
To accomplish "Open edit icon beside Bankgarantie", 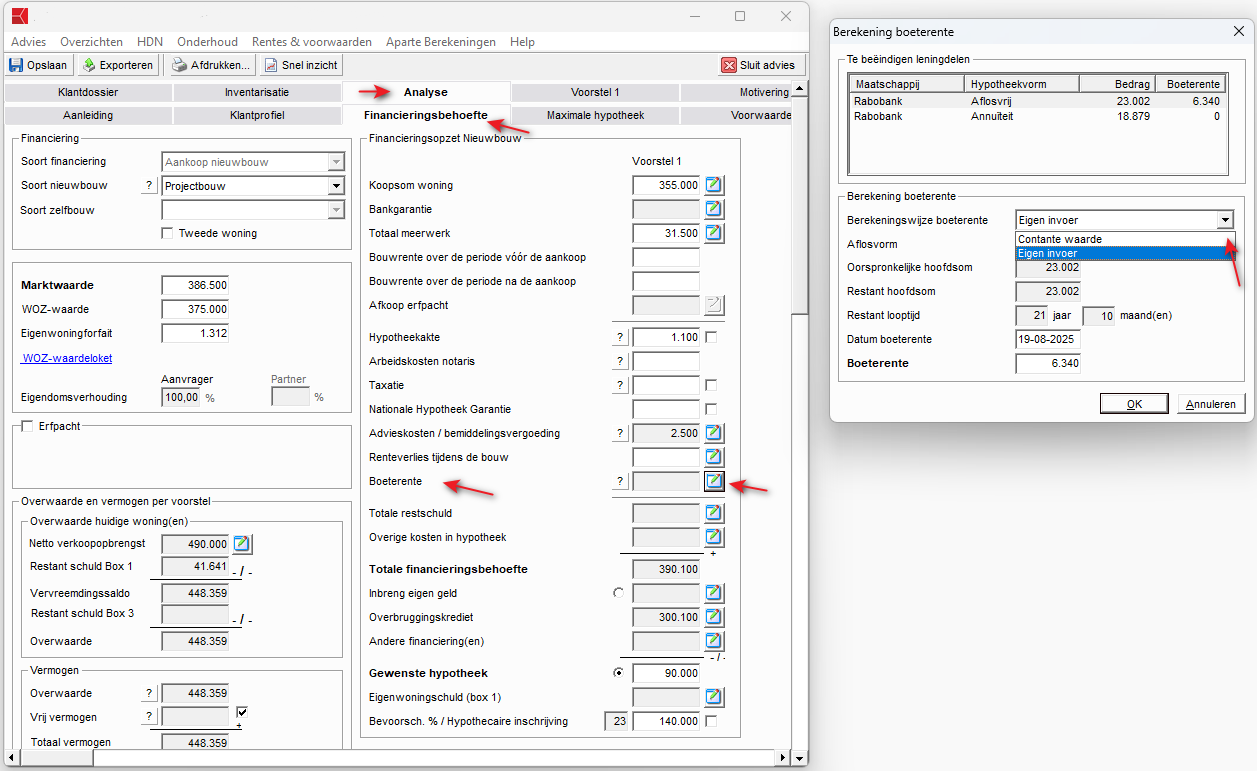I will click(714, 209).
